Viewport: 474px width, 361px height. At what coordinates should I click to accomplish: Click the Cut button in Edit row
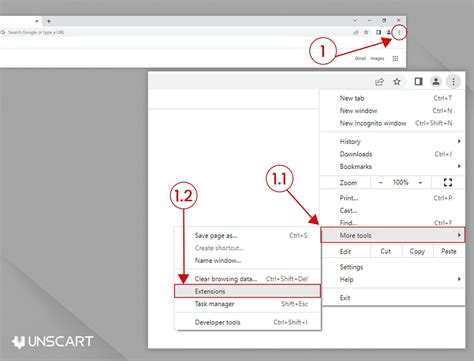[386, 251]
